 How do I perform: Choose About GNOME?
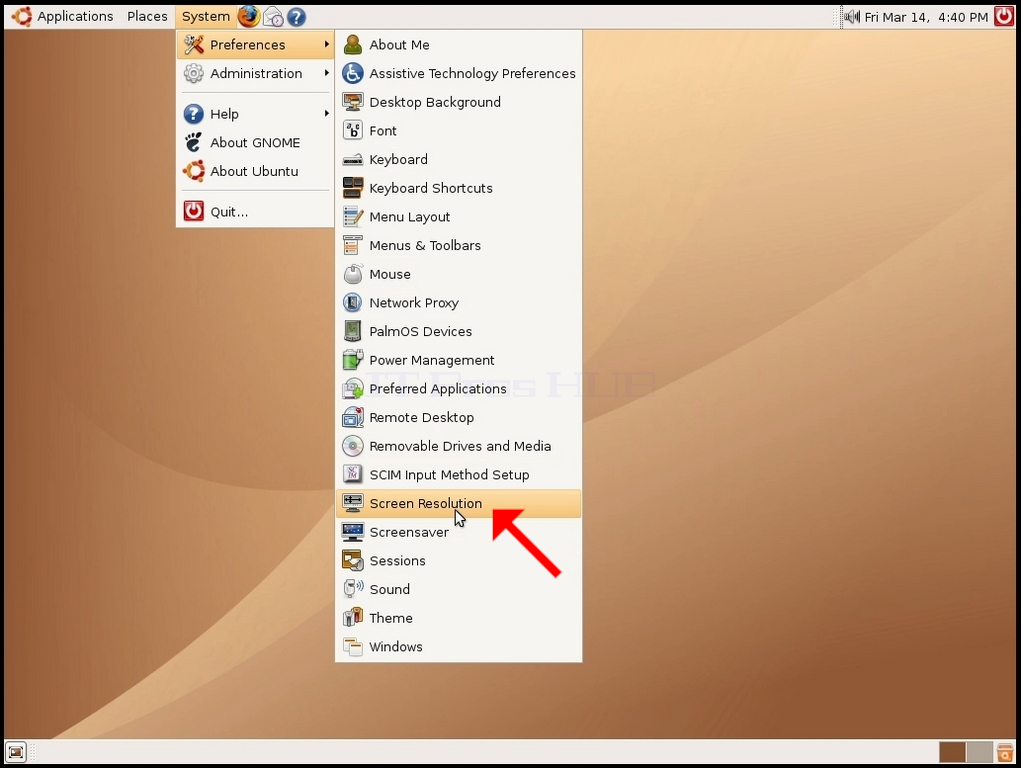coord(255,143)
